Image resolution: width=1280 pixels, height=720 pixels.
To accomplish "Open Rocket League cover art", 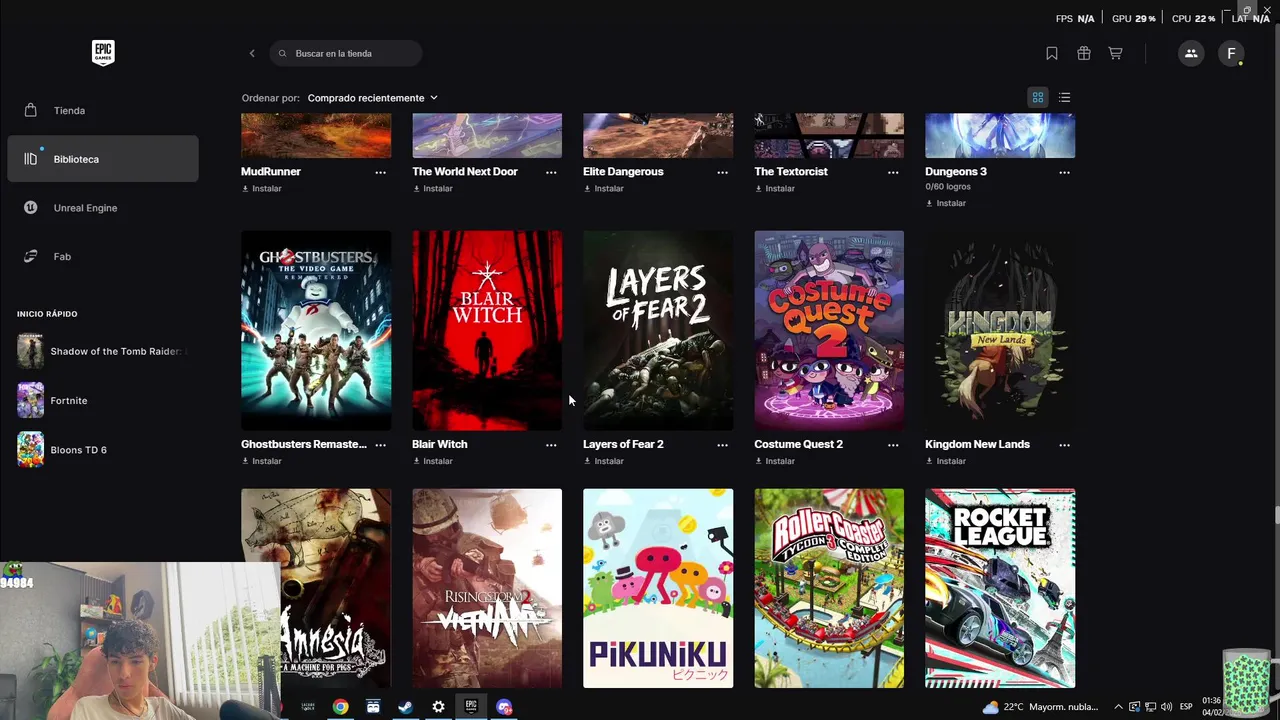I will tap(1000, 588).
